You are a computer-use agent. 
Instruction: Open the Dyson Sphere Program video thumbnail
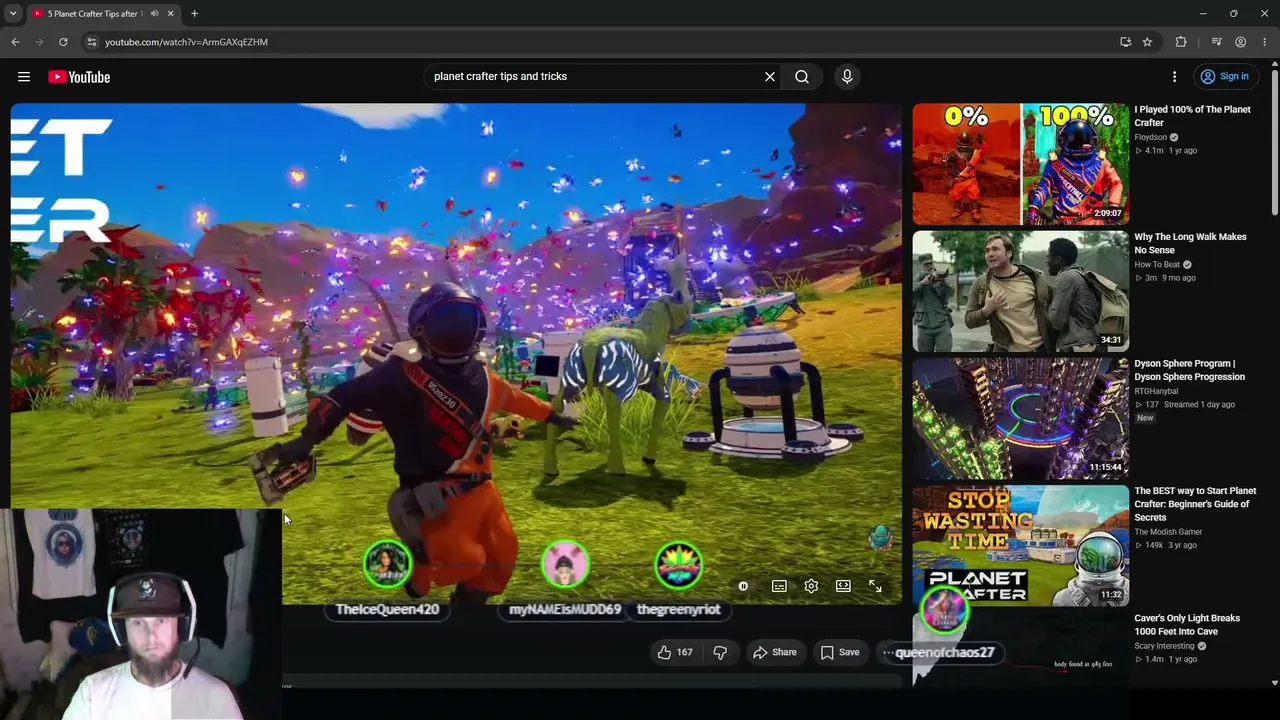click(x=1020, y=418)
